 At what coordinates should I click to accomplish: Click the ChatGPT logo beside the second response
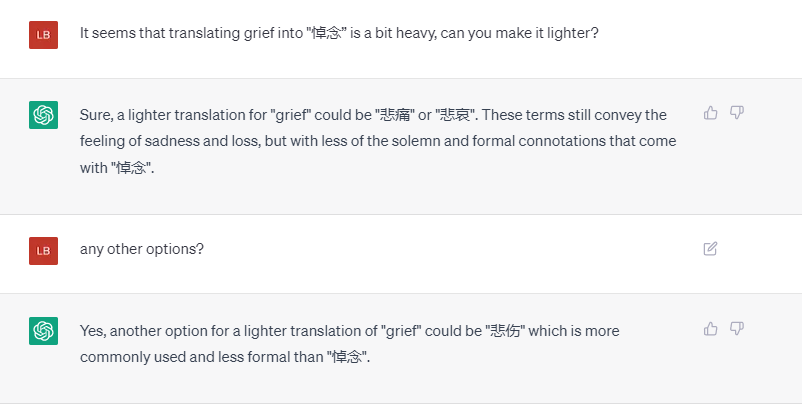tap(43, 331)
